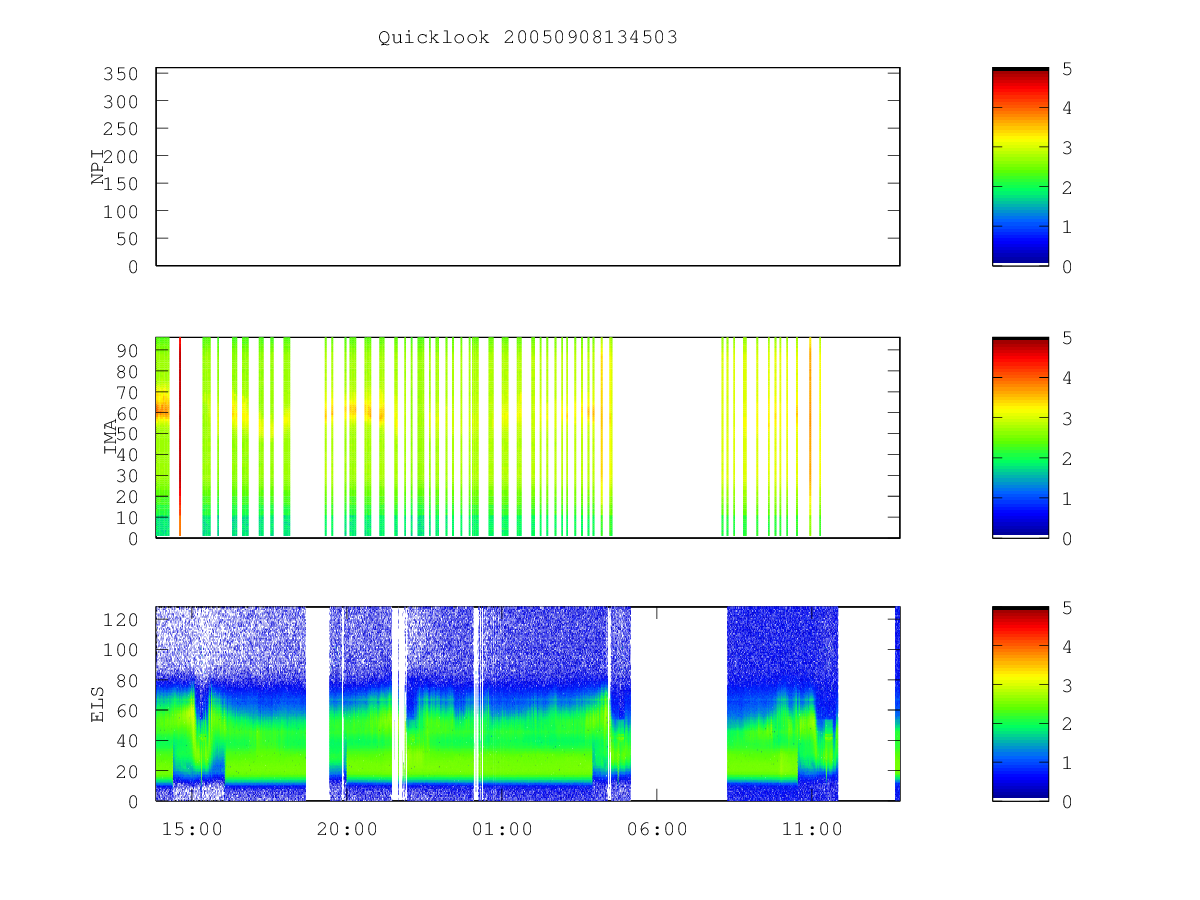Click the NPI axis label
The width and height of the screenshot is (1200, 900).
pyautogui.click(x=98, y=167)
